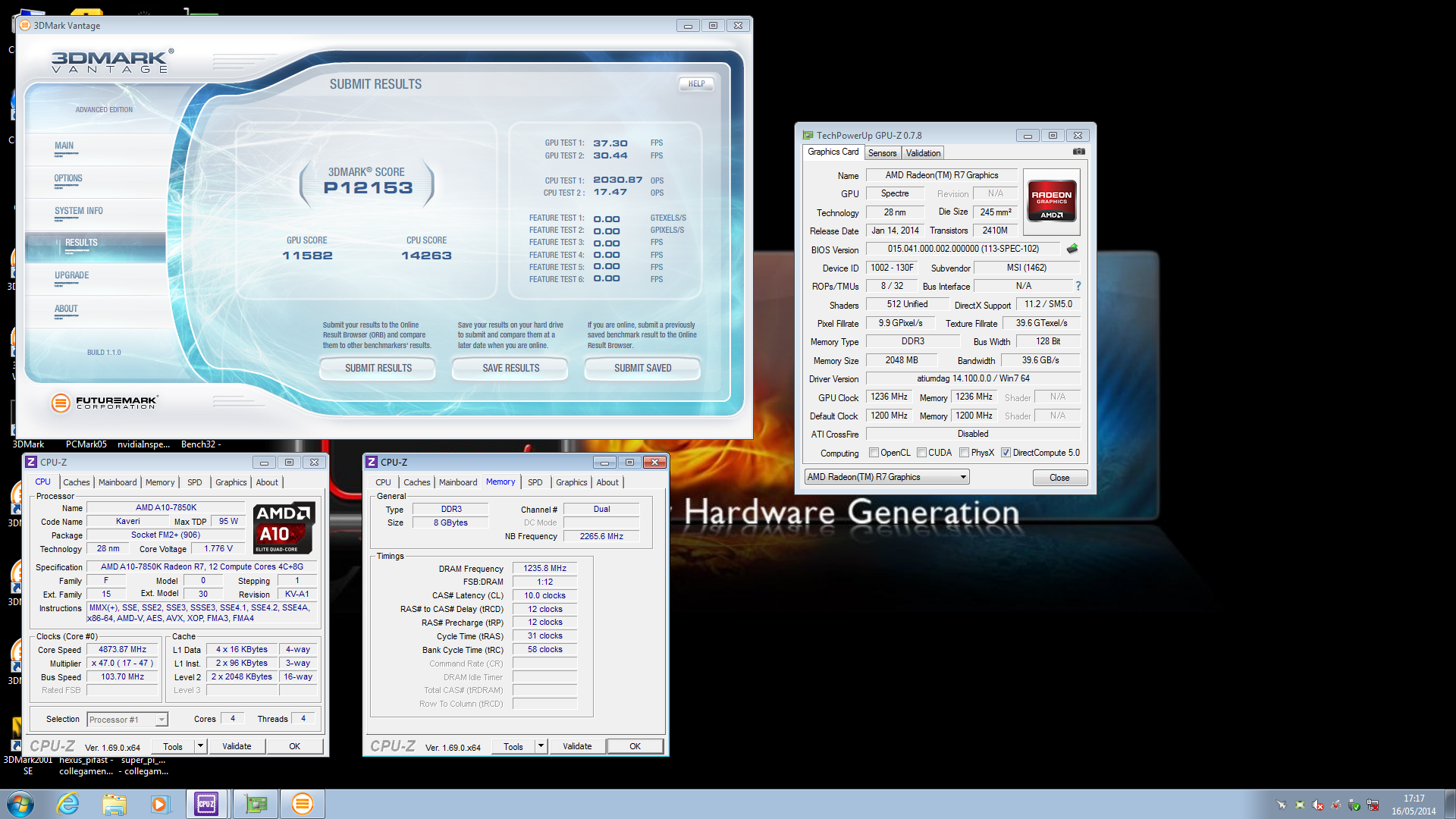Click the Help button in 3DMark Vantage
This screenshot has width=1456, height=819.
pos(696,84)
